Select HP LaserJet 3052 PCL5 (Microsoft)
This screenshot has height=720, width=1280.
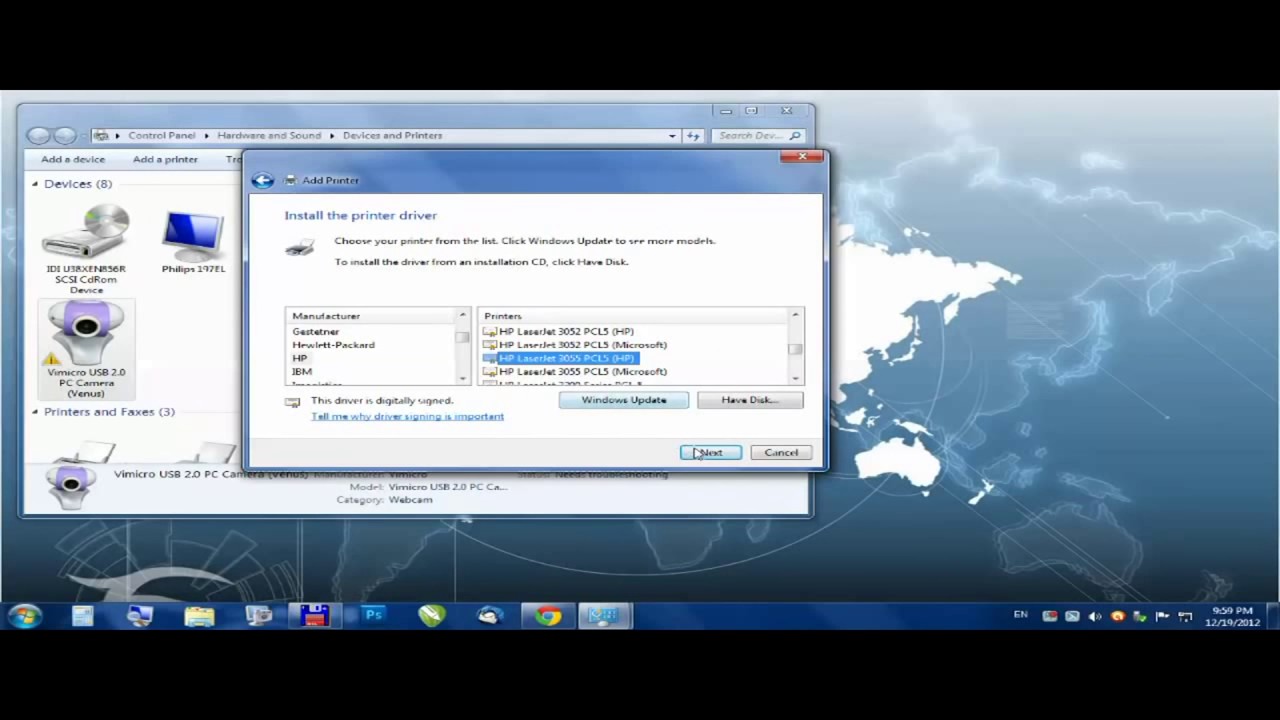[x=583, y=344]
